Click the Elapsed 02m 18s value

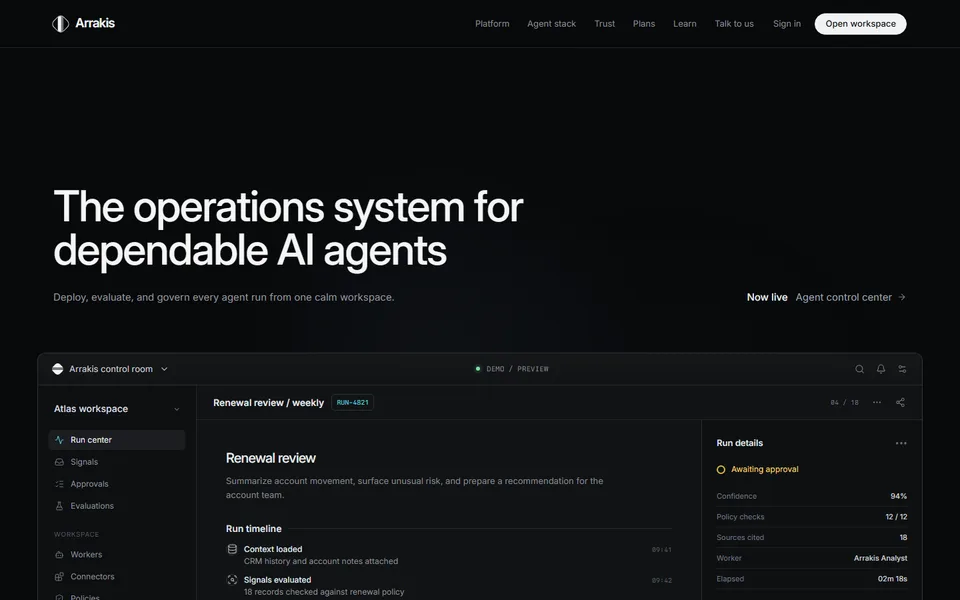point(892,579)
